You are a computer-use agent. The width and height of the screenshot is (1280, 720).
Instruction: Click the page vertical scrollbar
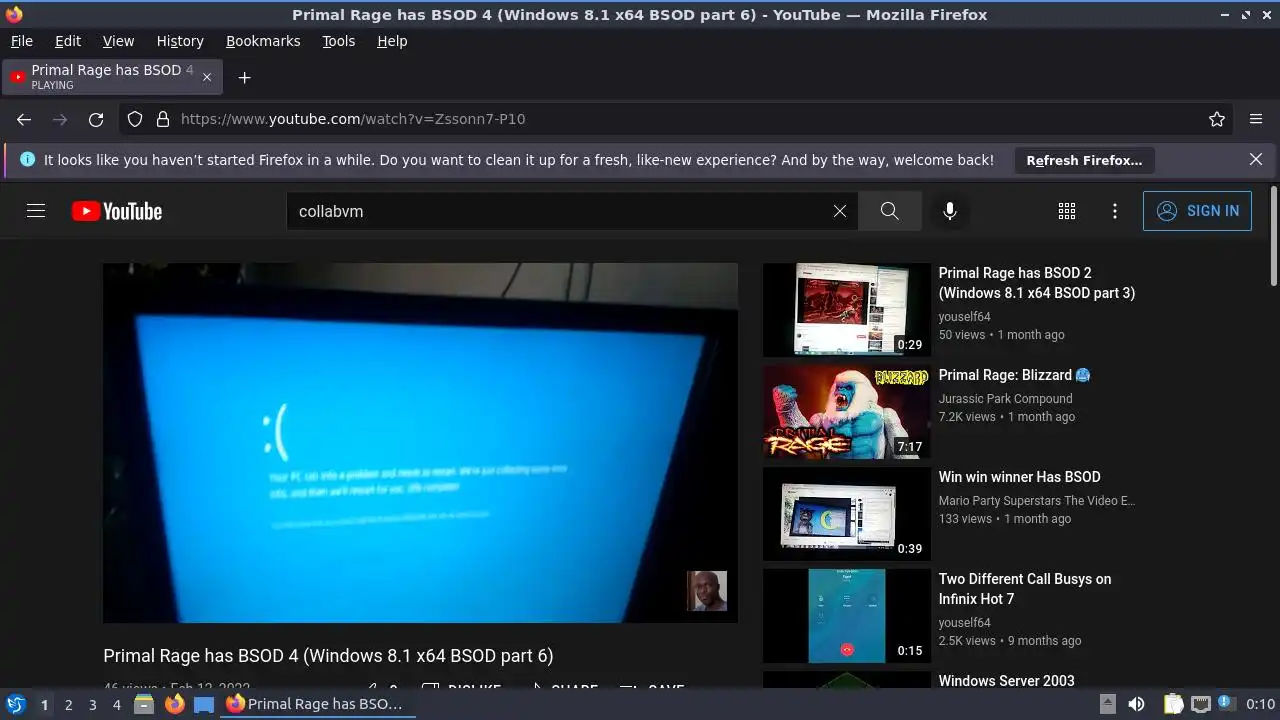pyautogui.click(x=1273, y=236)
